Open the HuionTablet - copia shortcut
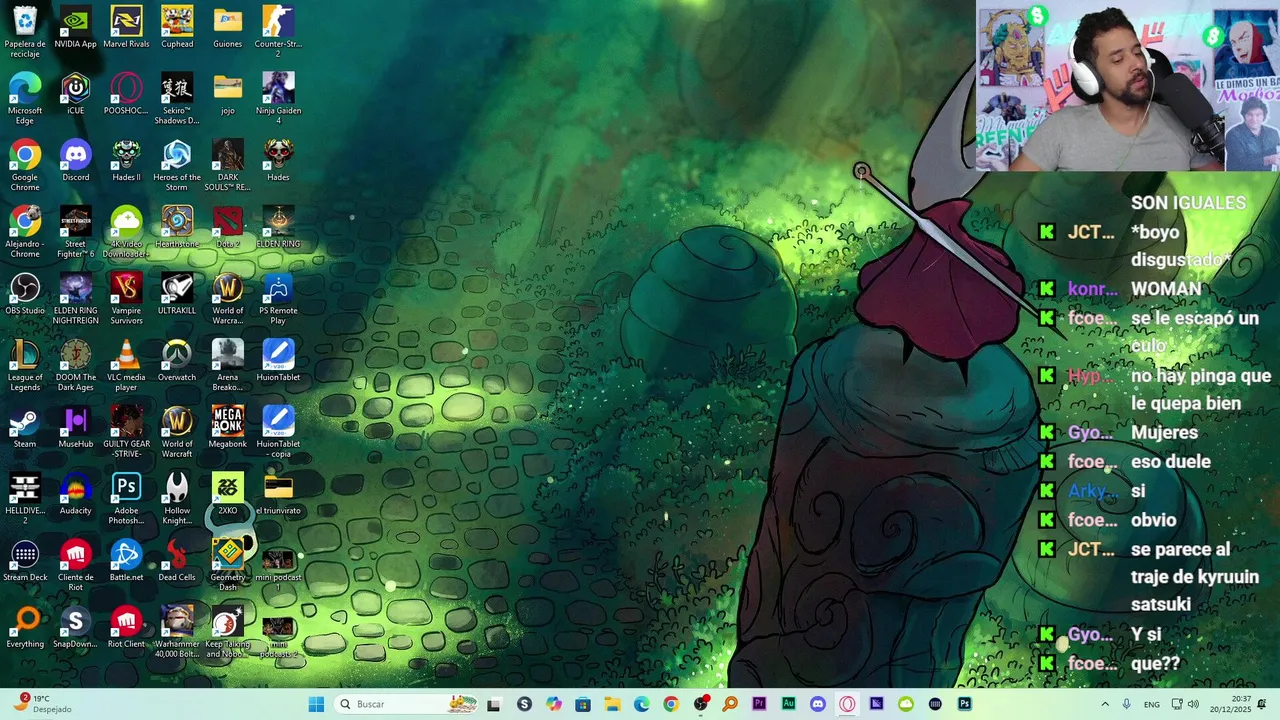 (278, 432)
